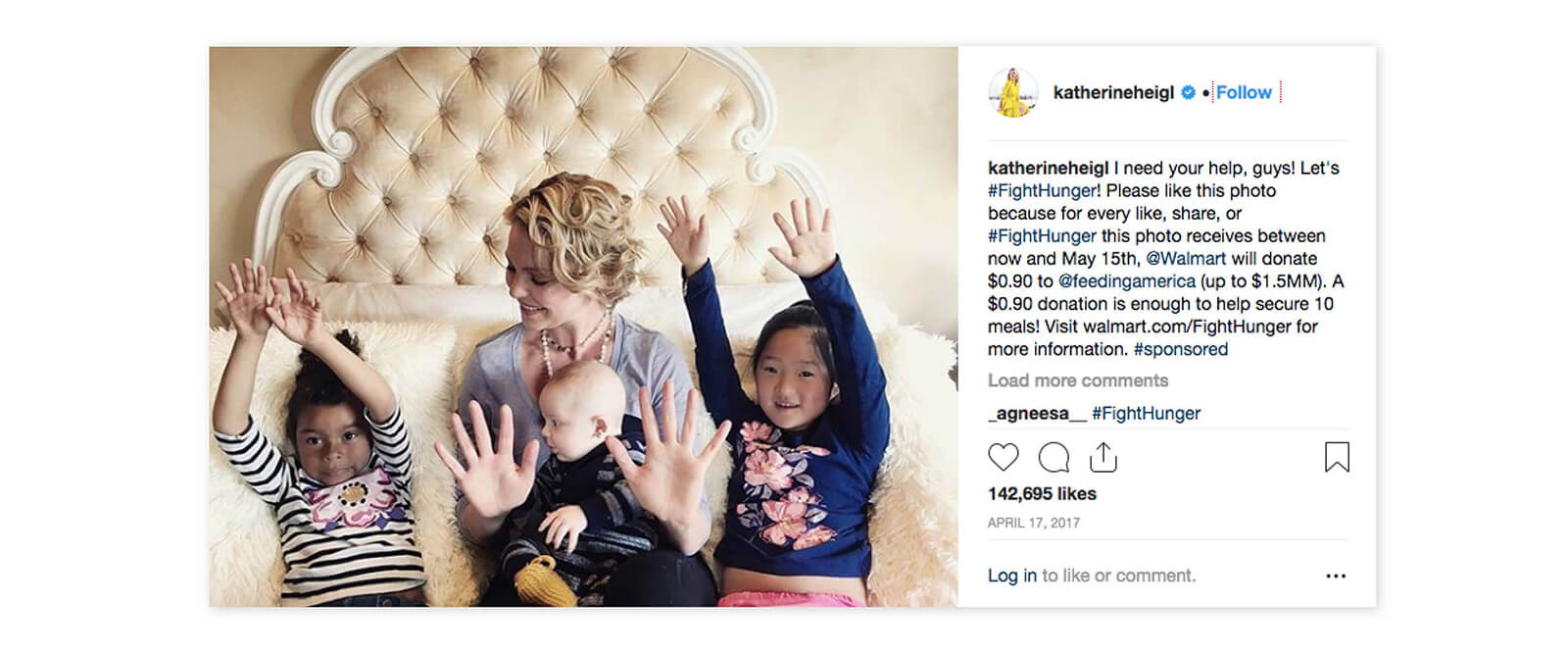Open the @Walmart mention
Image resolution: width=1568 pixels, height=656 pixels.
(1186, 258)
